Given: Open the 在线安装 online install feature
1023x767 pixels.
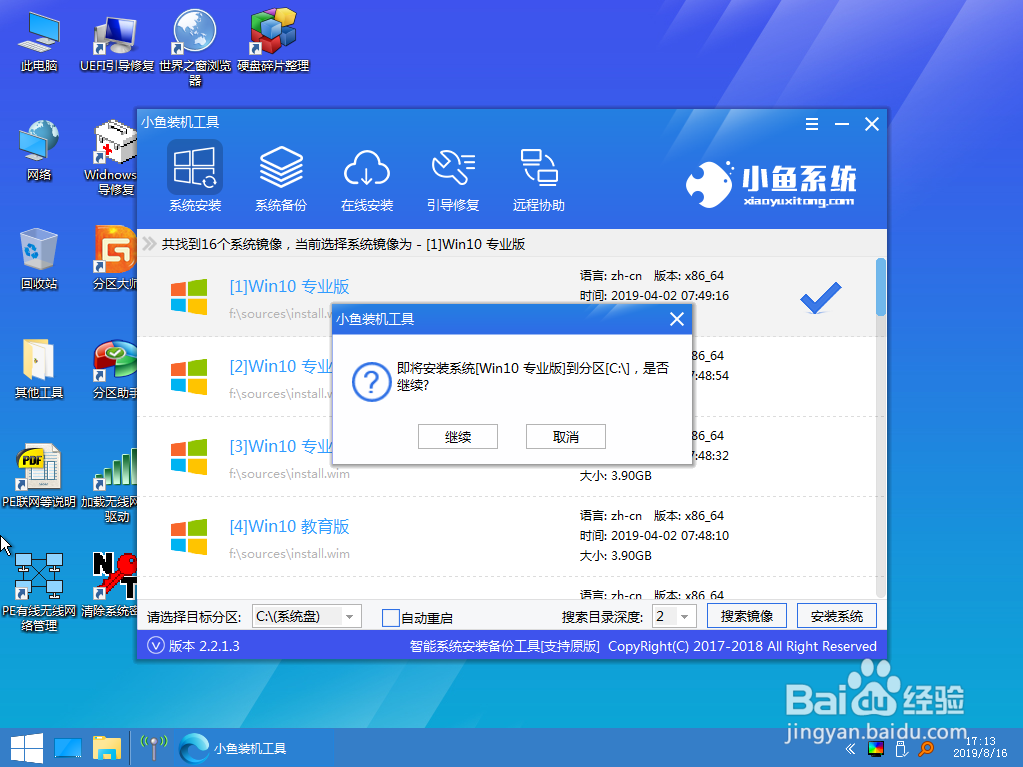Looking at the screenshot, I should coord(367,178).
